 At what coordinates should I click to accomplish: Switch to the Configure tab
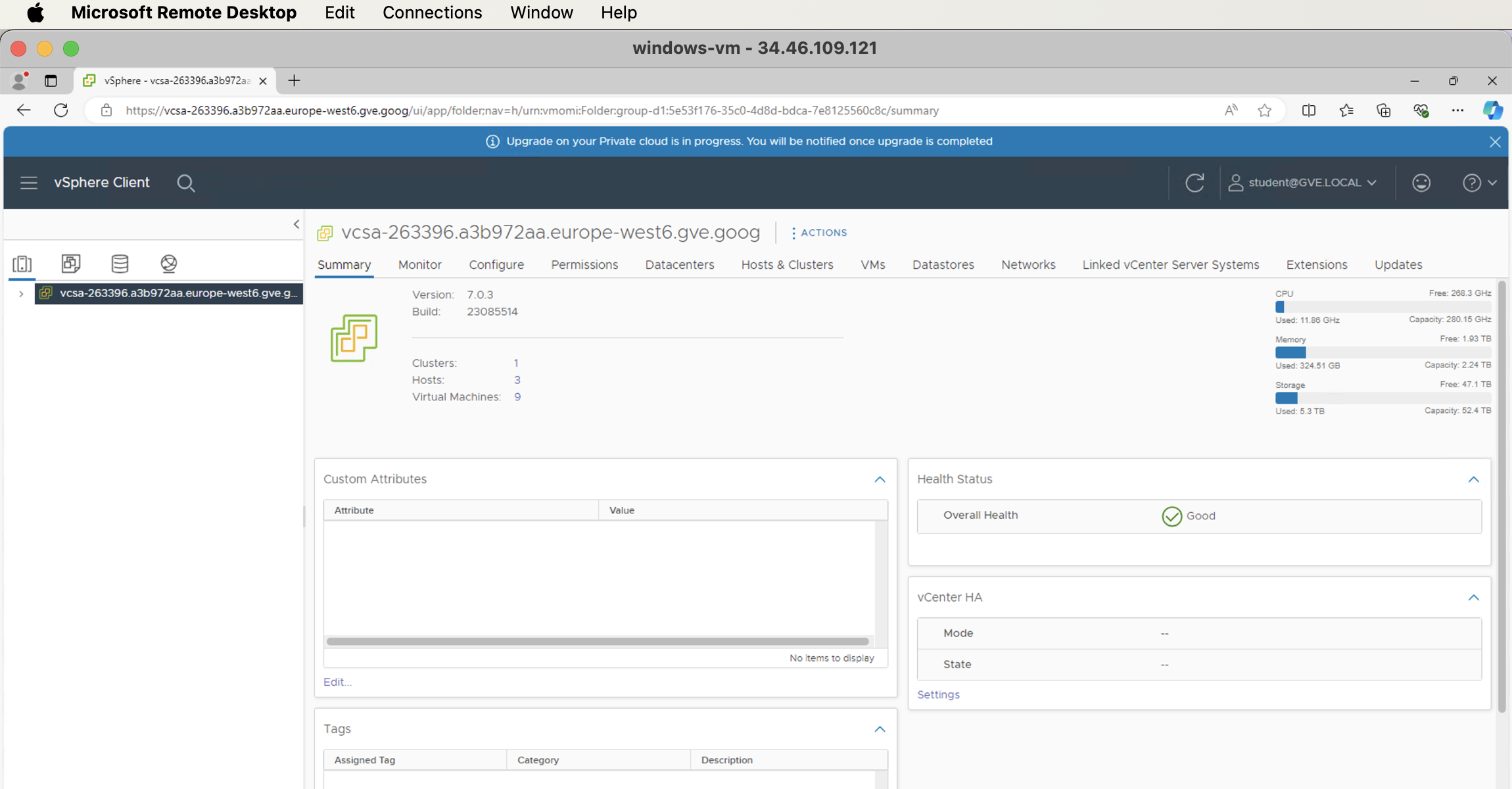[x=496, y=265]
